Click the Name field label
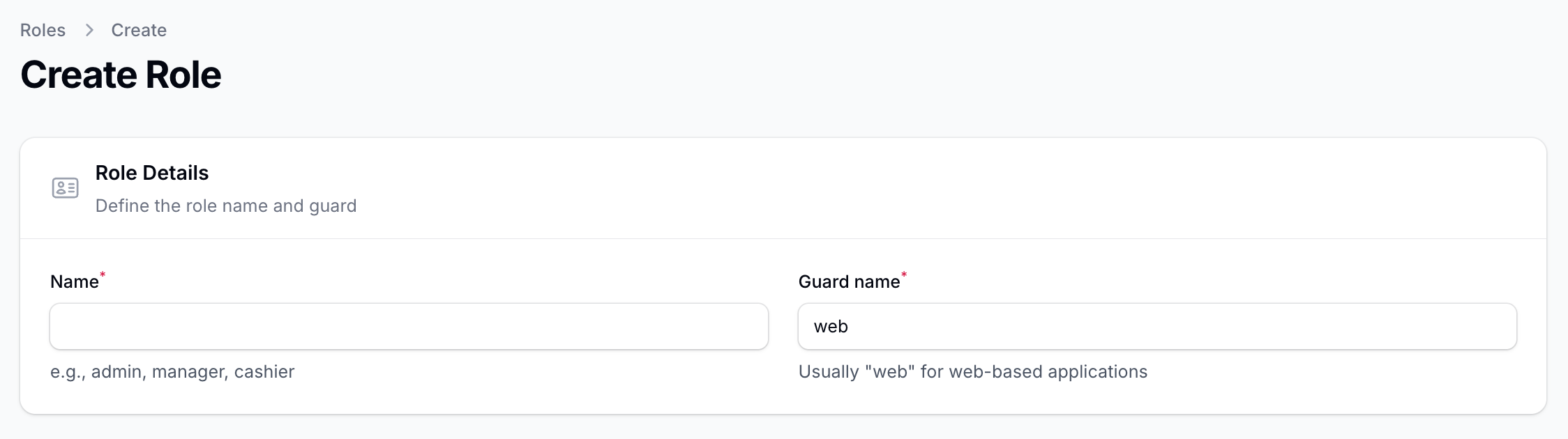The width and height of the screenshot is (1568, 439). (x=74, y=282)
